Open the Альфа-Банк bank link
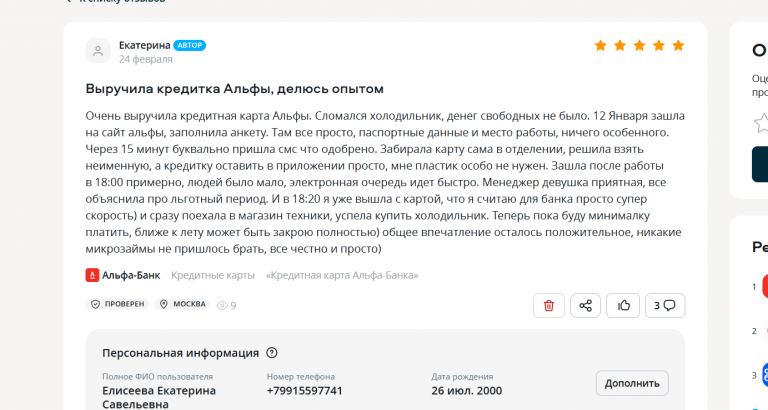This screenshot has width=768, height=410. pyautogui.click(x=131, y=275)
